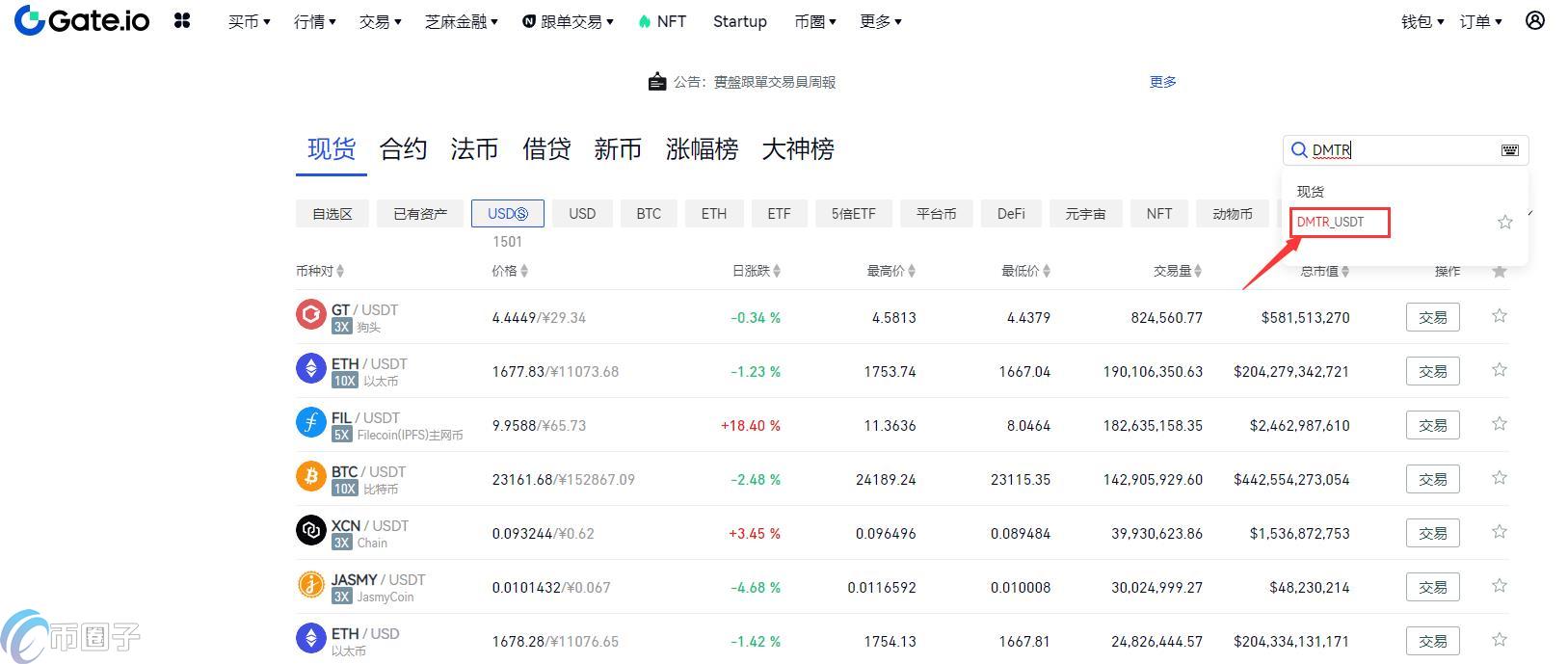The height and width of the screenshot is (664, 1568).
Task: Switch to the 大神榜 tab
Action: [798, 149]
